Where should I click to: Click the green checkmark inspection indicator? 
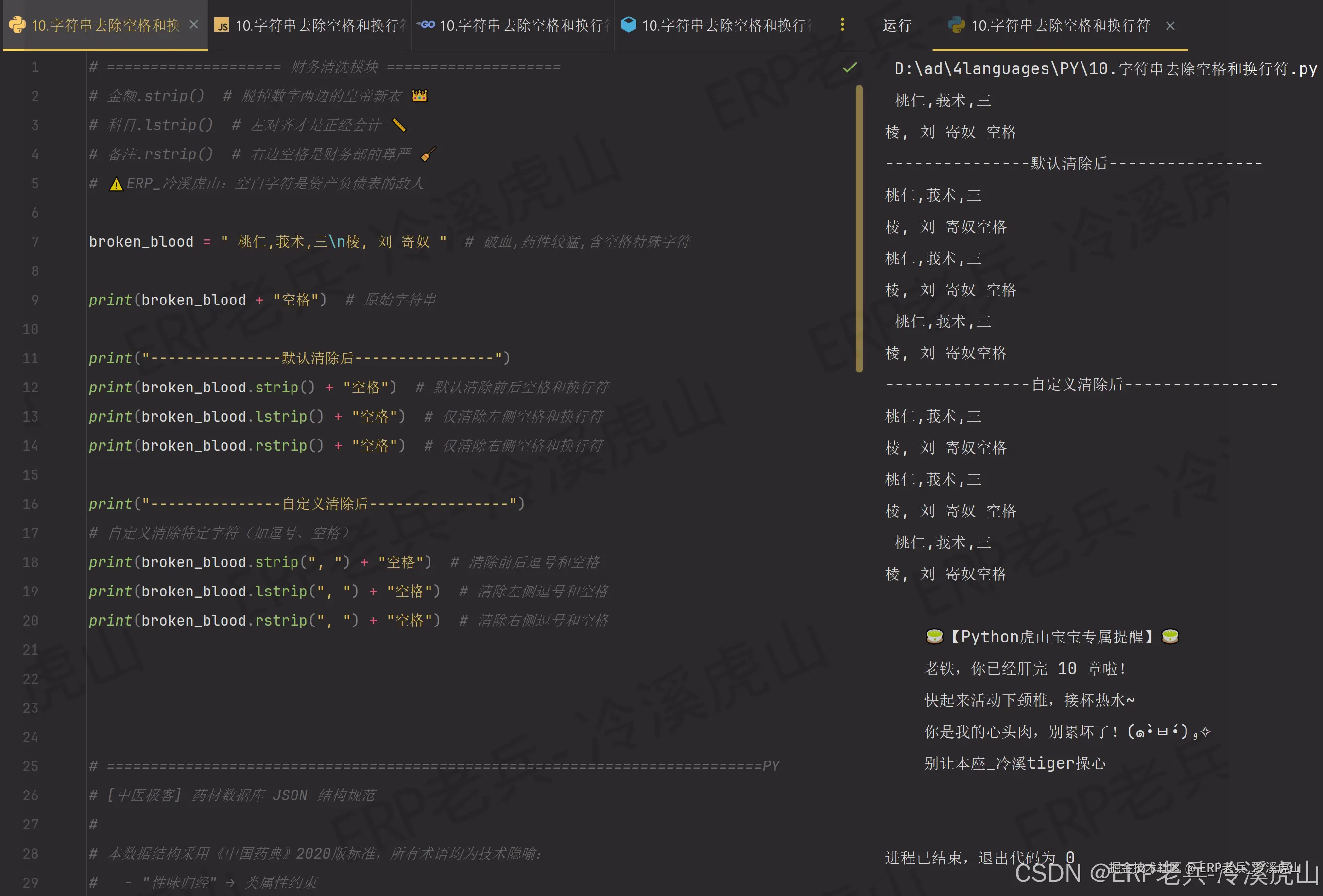click(849, 68)
